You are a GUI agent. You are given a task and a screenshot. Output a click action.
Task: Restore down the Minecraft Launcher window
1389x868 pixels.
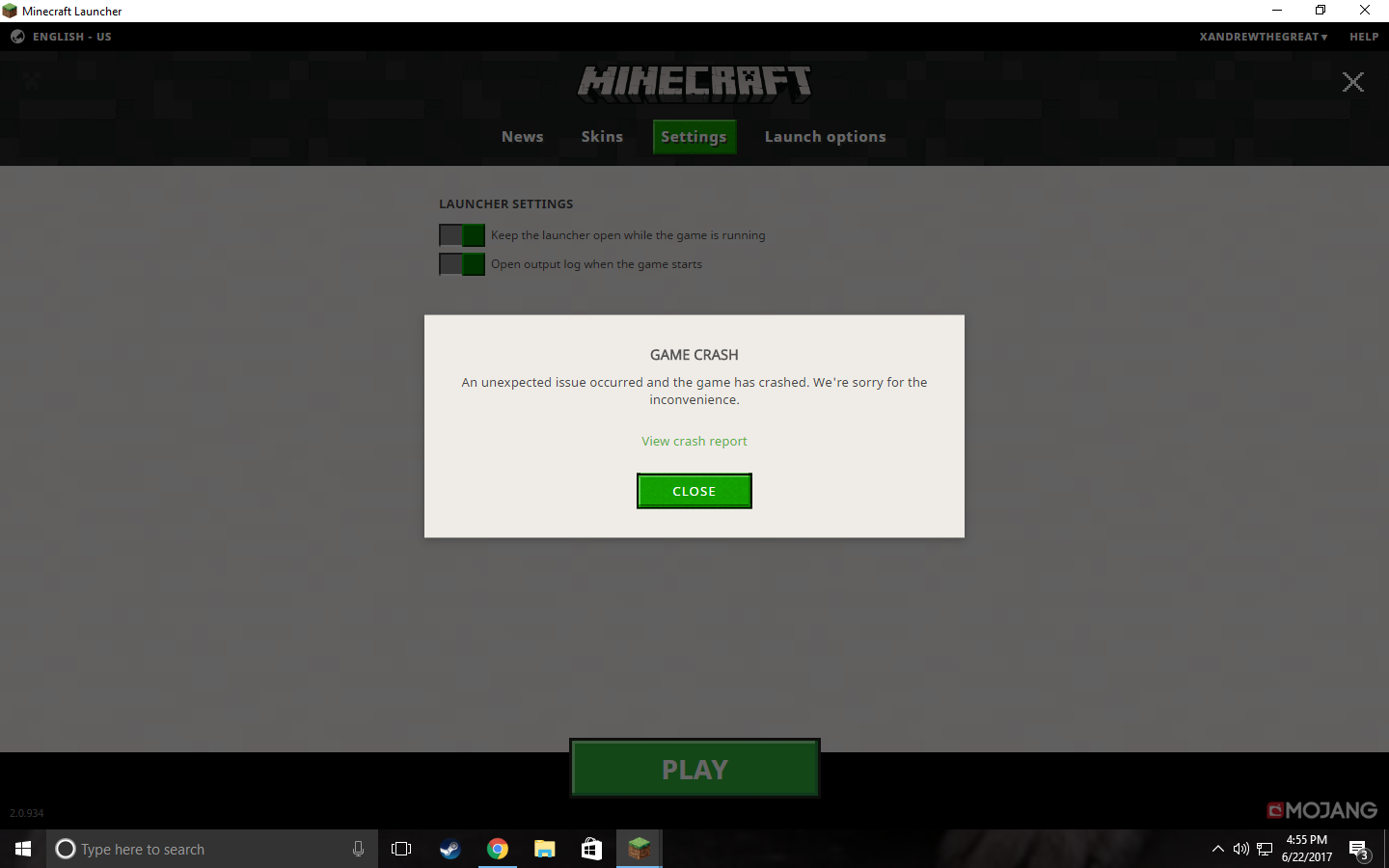[x=1321, y=11]
